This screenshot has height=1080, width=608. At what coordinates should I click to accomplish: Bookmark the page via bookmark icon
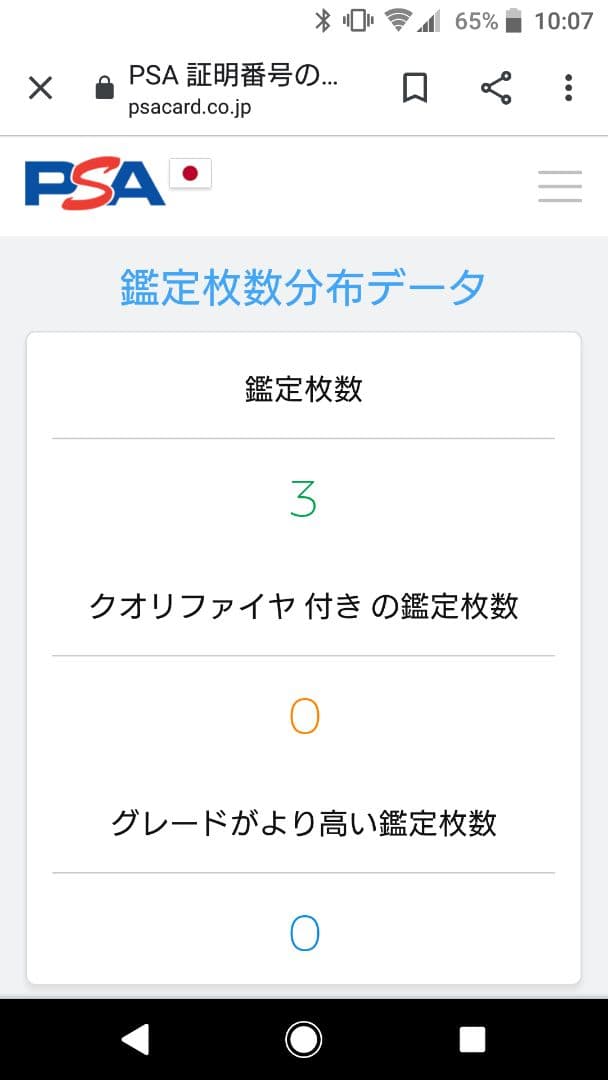pyautogui.click(x=416, y=88)
